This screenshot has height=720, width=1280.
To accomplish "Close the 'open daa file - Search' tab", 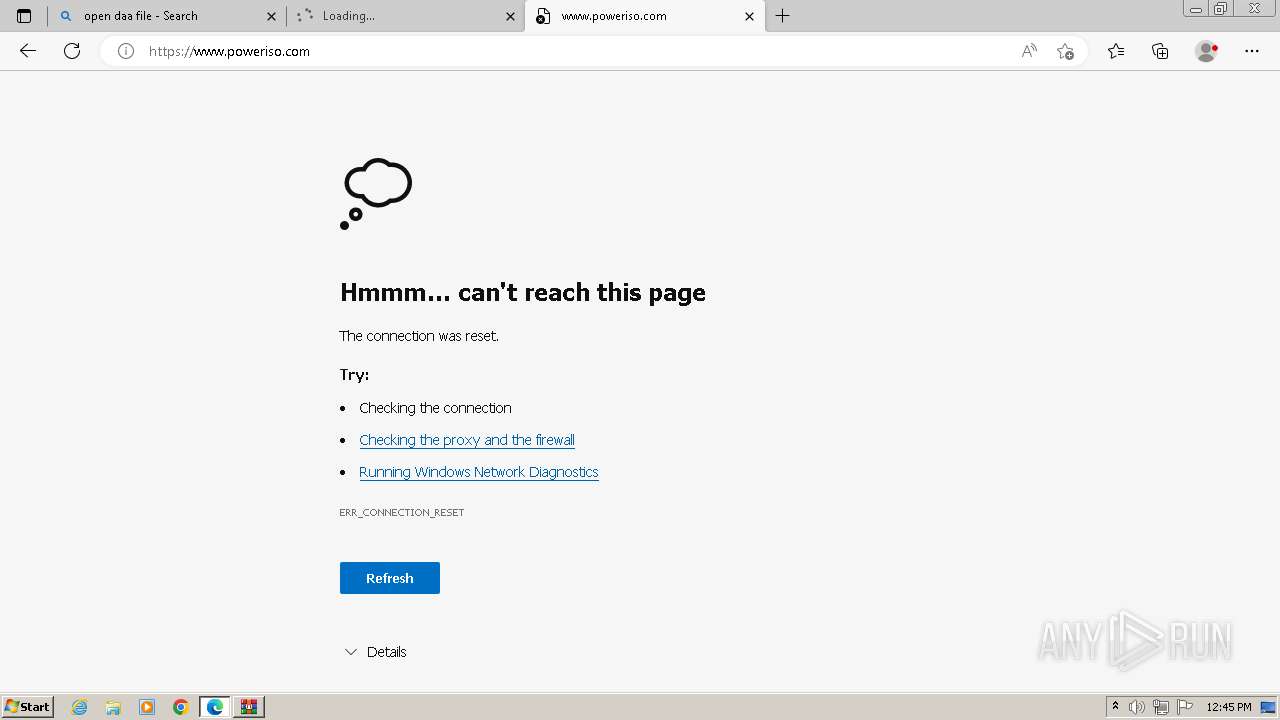I will click(271, 16).
